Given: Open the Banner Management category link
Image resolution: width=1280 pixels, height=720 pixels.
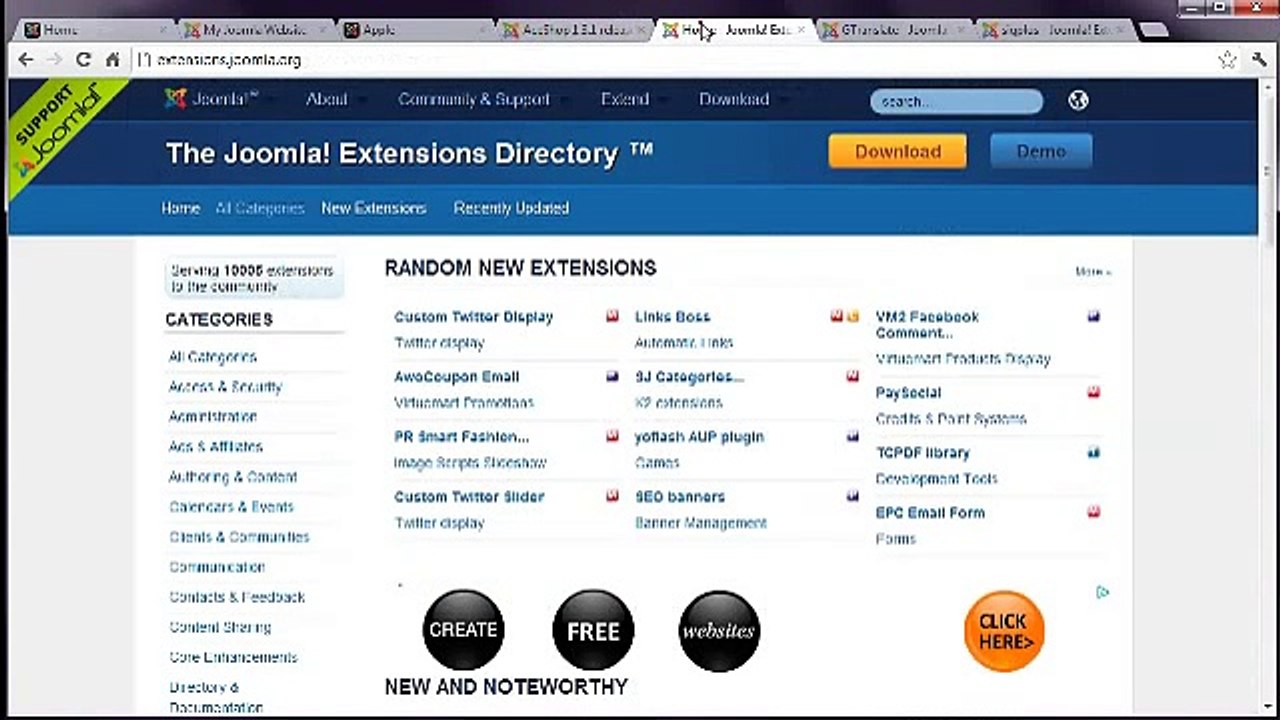Looking at the screenshot, I should click(701, 522).
